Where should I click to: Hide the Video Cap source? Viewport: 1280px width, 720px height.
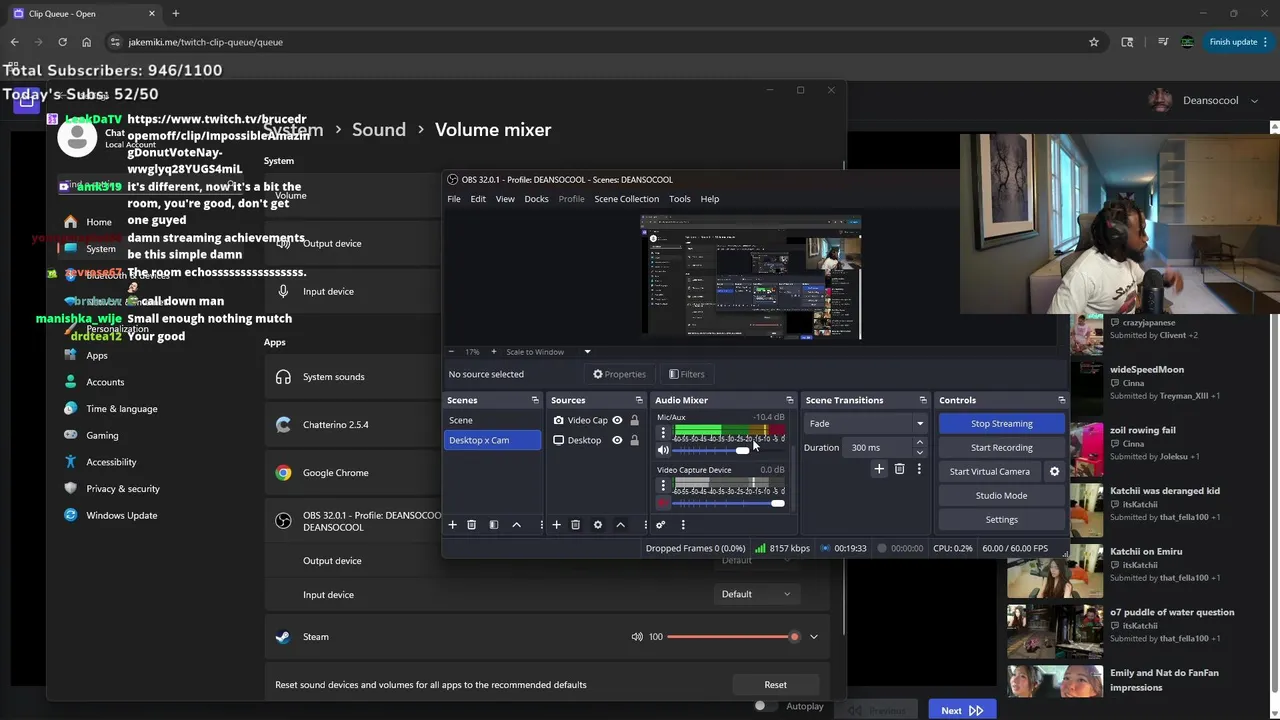coord(617,421)
